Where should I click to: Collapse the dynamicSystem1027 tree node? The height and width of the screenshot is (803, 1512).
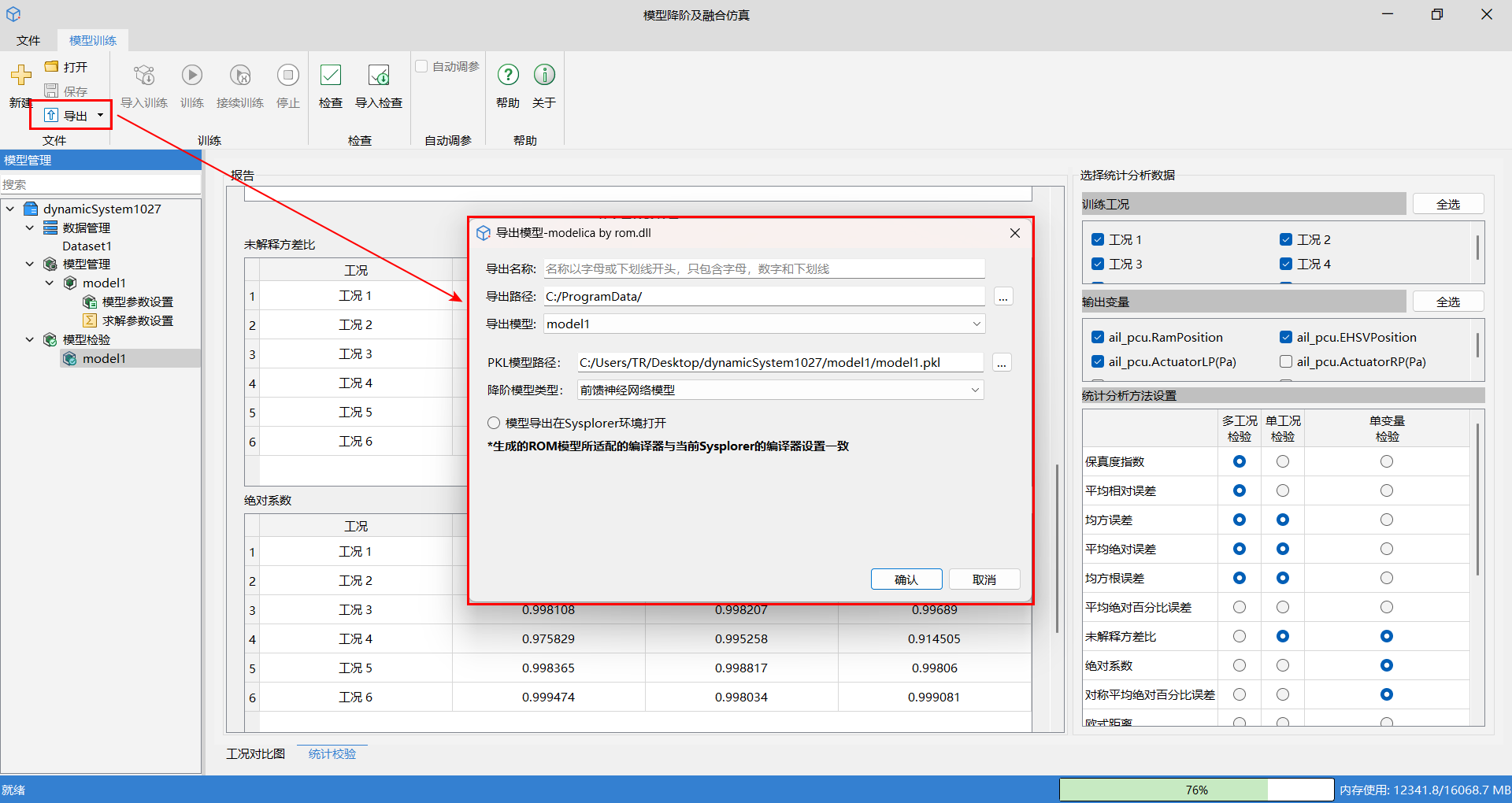[10, 209]
